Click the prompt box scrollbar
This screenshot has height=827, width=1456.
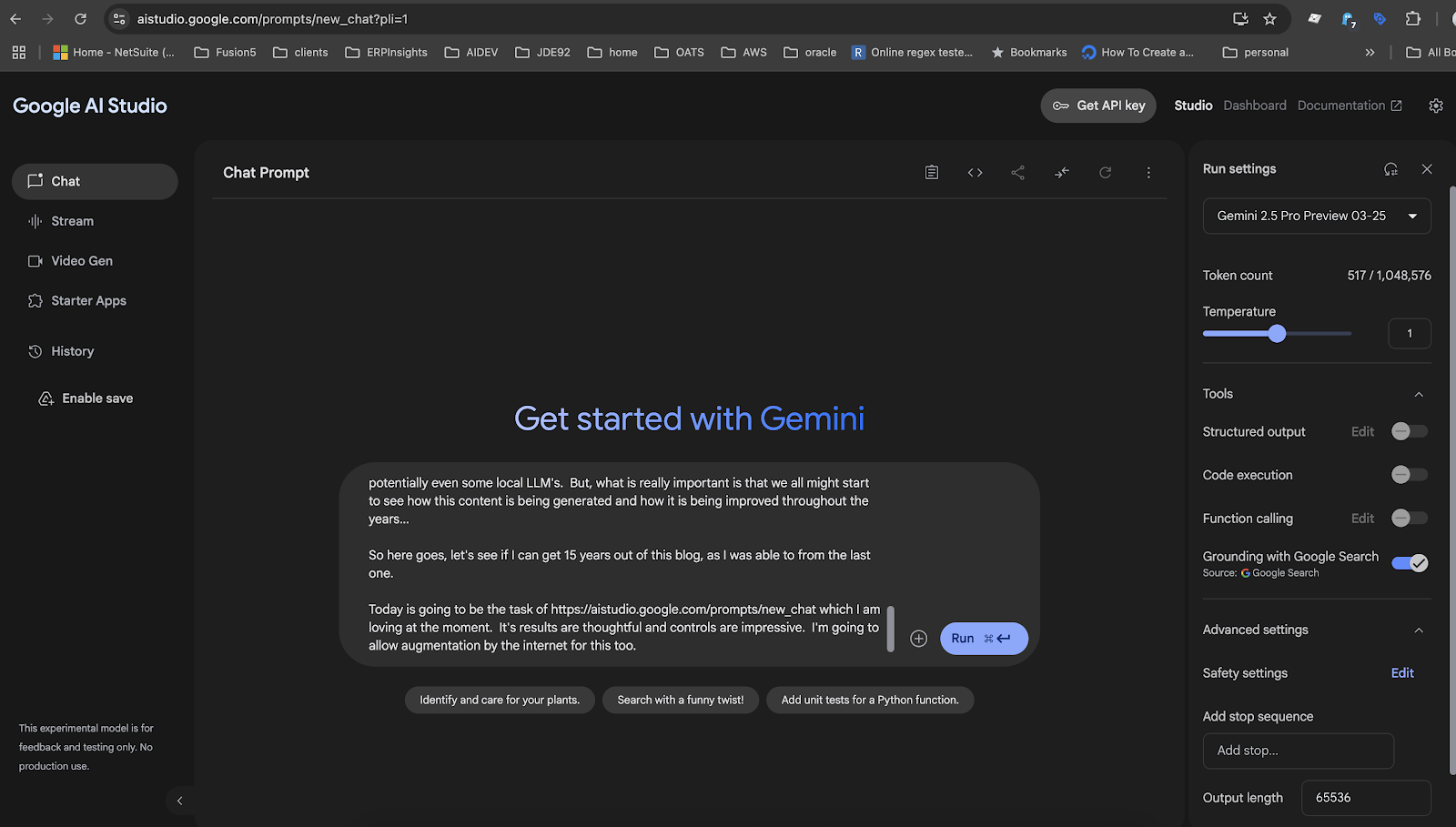point(891,629)
